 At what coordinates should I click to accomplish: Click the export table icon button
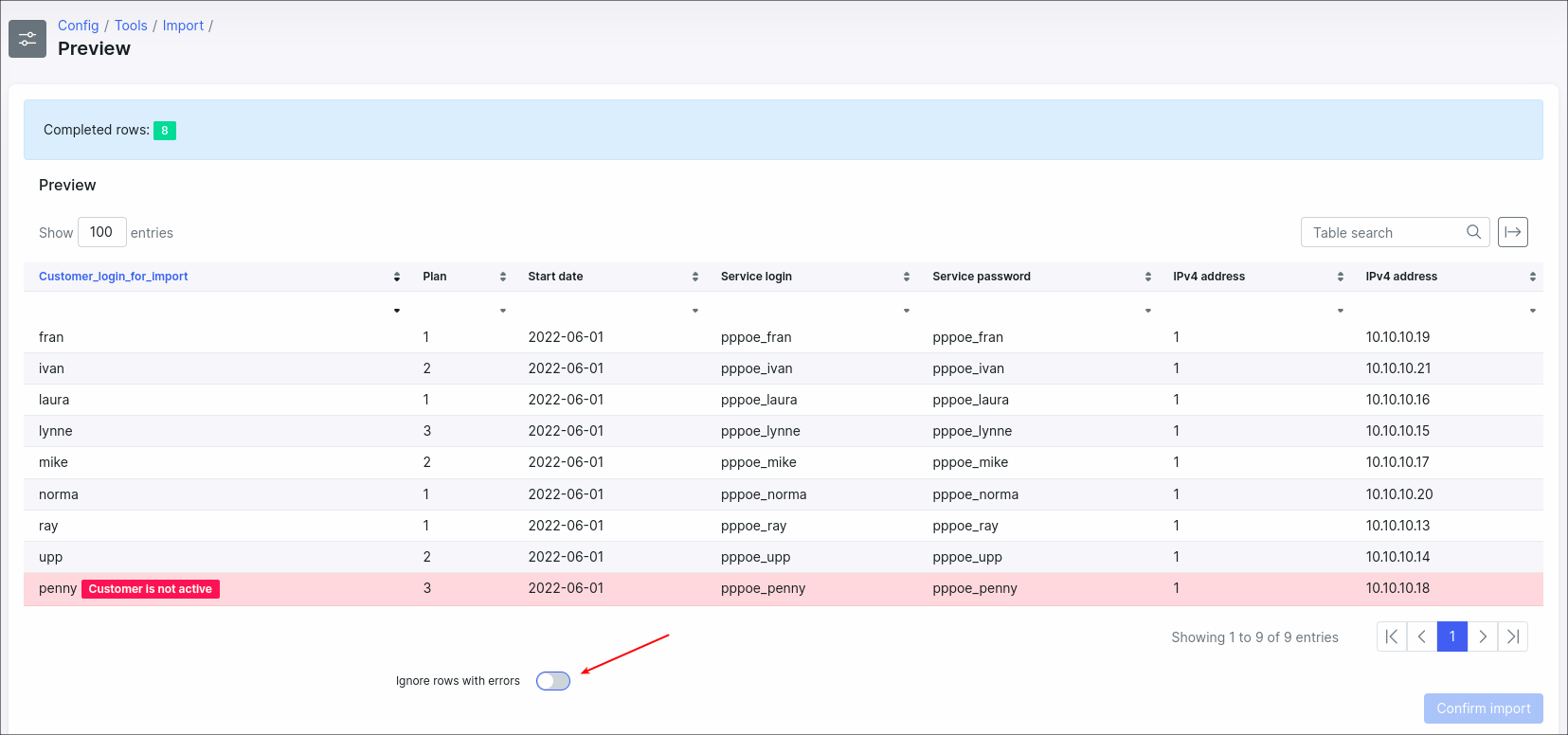point(1513,232)
